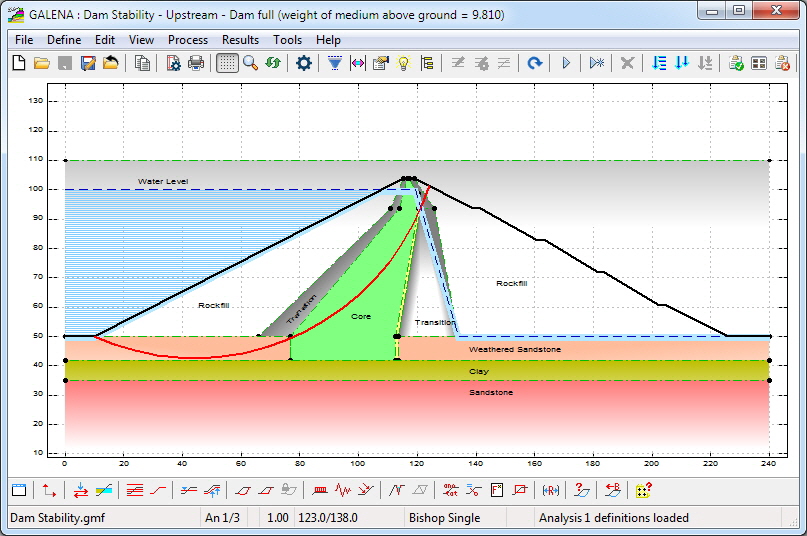
Task: Open settings with the gear icon
Action: coord(304,63)
